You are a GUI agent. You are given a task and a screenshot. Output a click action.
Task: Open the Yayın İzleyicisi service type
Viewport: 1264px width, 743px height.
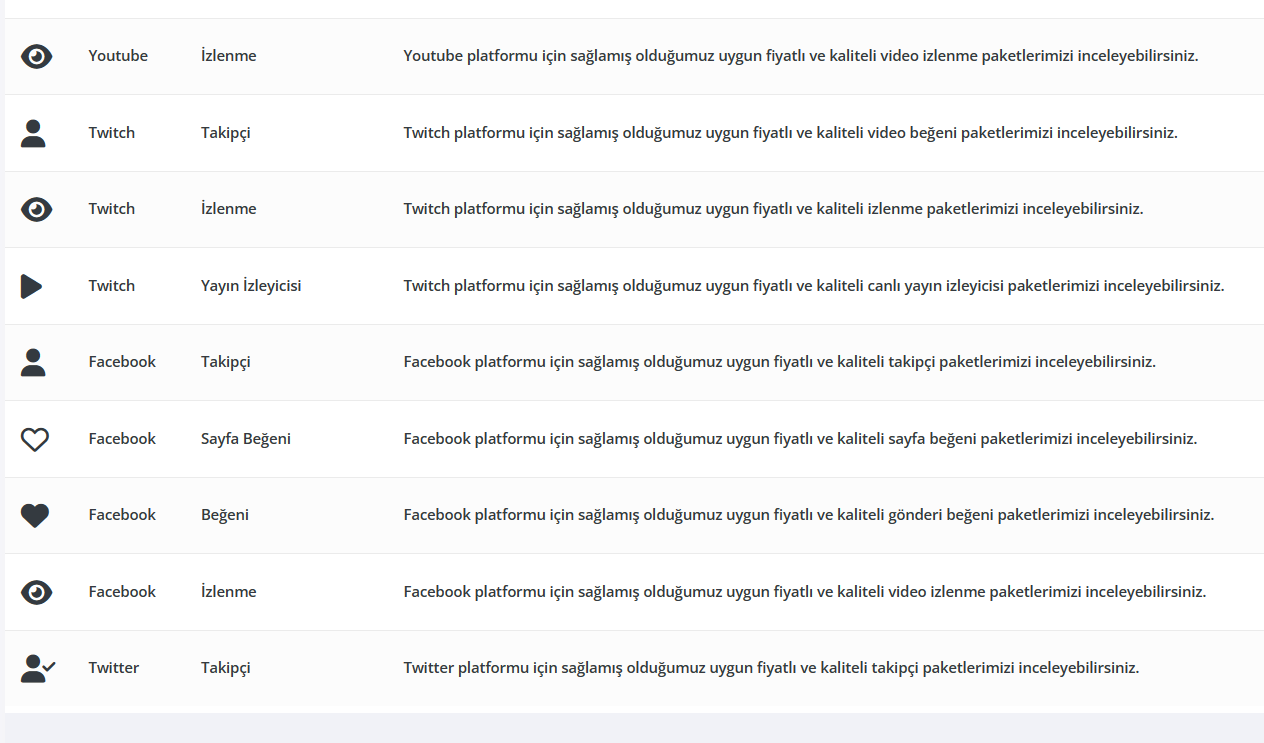coord(251,286)
